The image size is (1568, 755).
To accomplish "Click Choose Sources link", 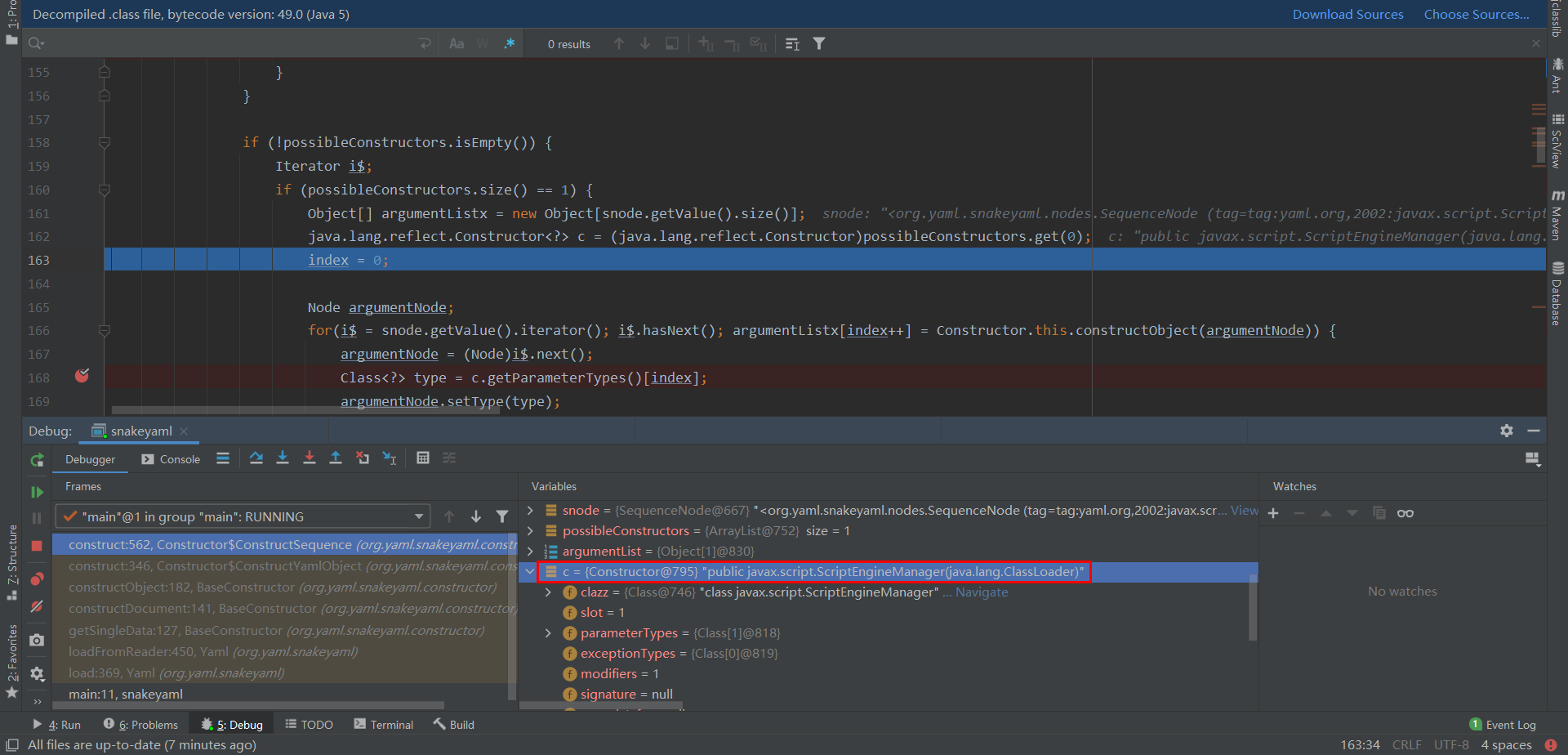I will [1477, 14].
